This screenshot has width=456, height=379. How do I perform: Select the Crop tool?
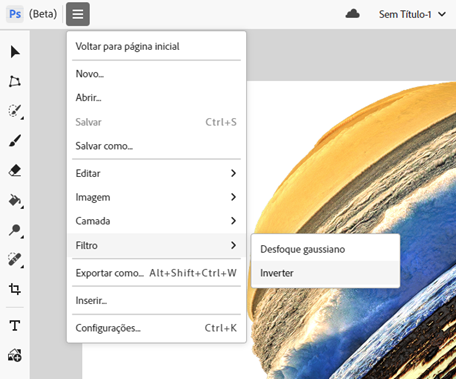tap(15, 289)
